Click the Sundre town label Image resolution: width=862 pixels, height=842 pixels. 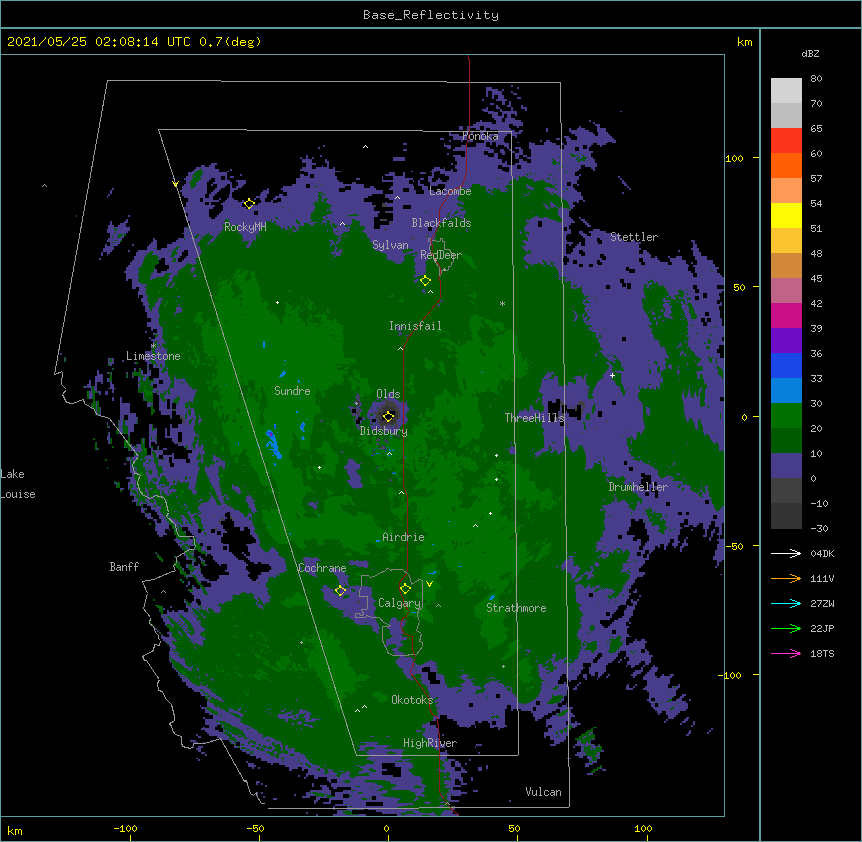(292, 391)
